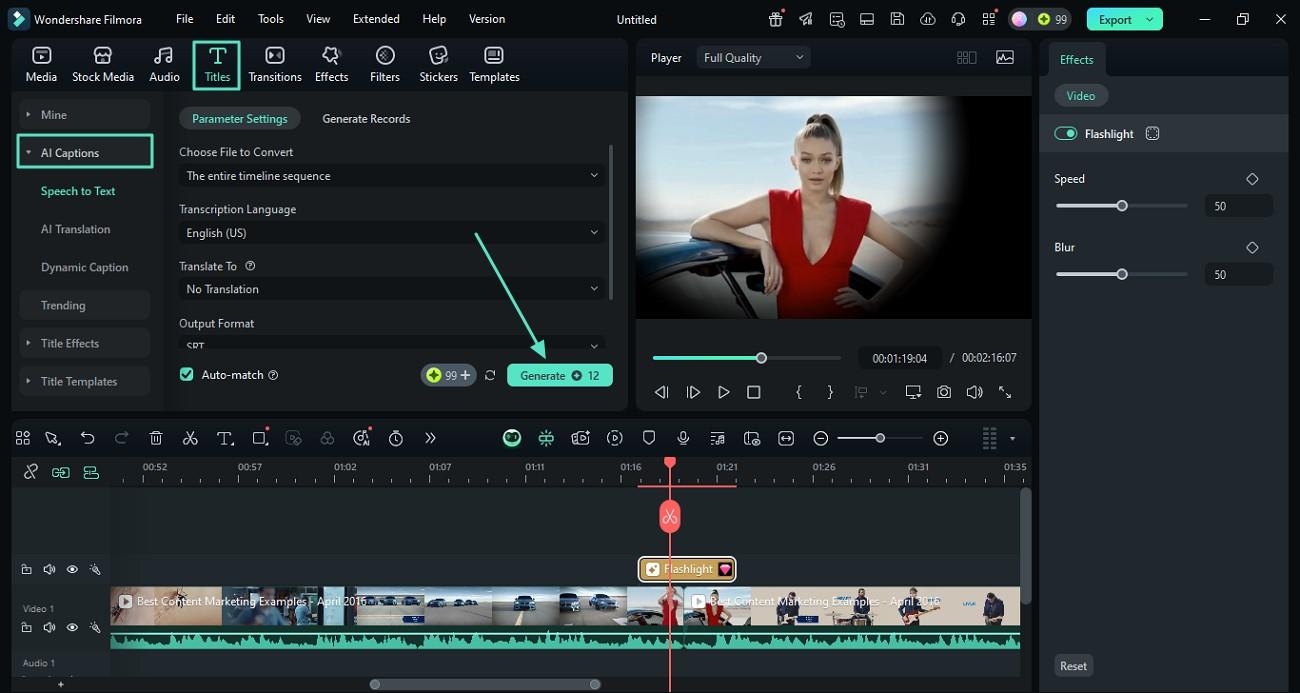Click the player progress slider
Image resolution: width=1300 pixels, height=693 pixels.
(x=747, y=358)
